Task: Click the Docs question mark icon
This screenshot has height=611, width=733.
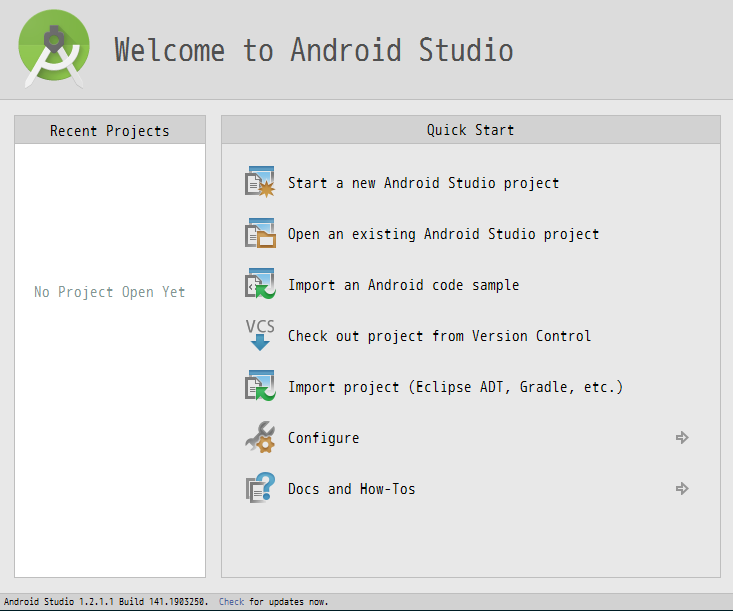Action: 260,488
